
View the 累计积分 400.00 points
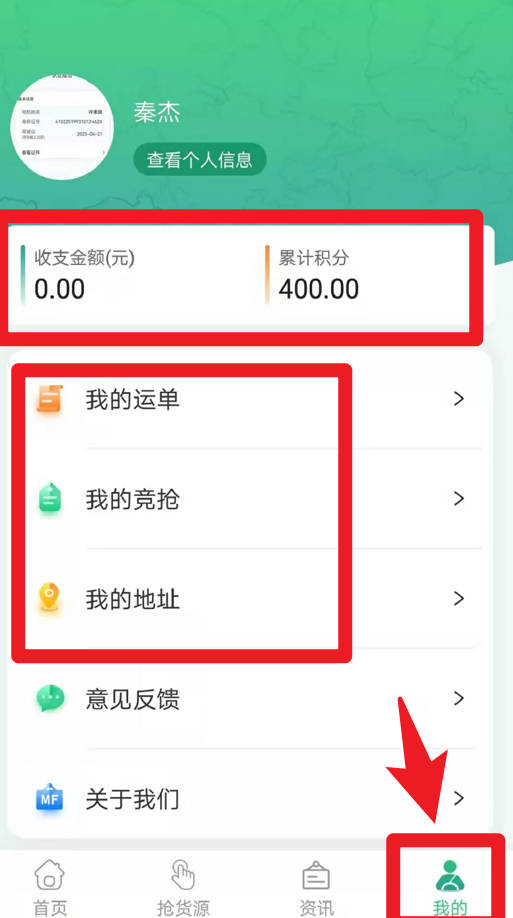(x=319, y=274)
